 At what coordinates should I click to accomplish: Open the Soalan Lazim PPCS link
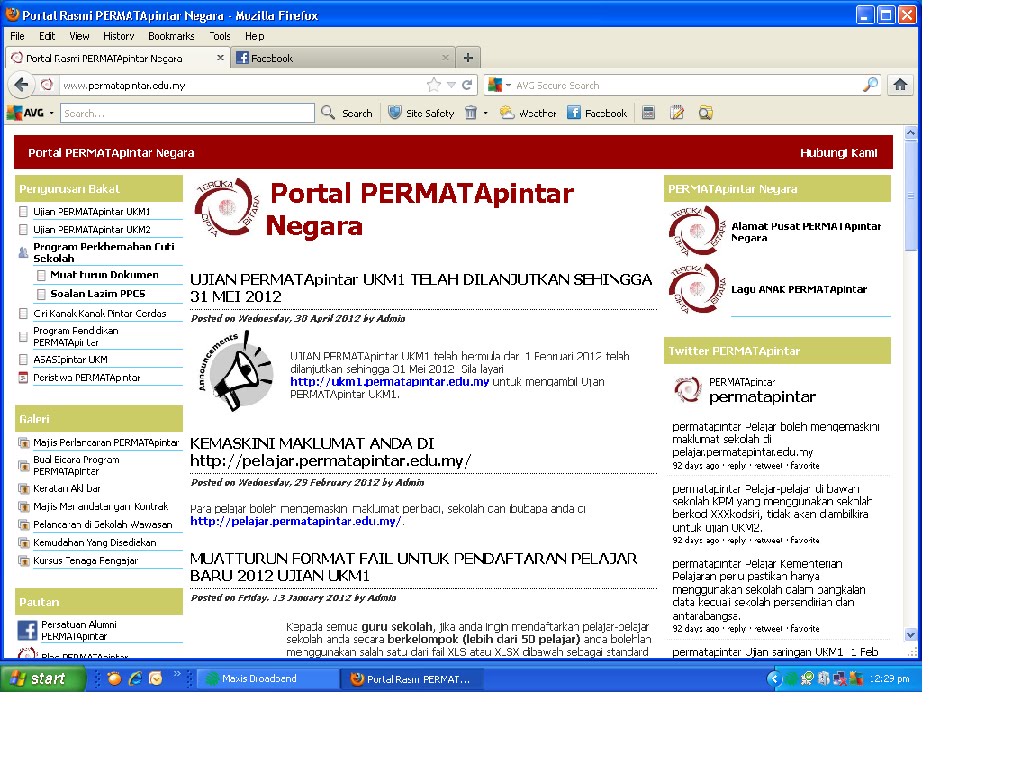point(98,294)
